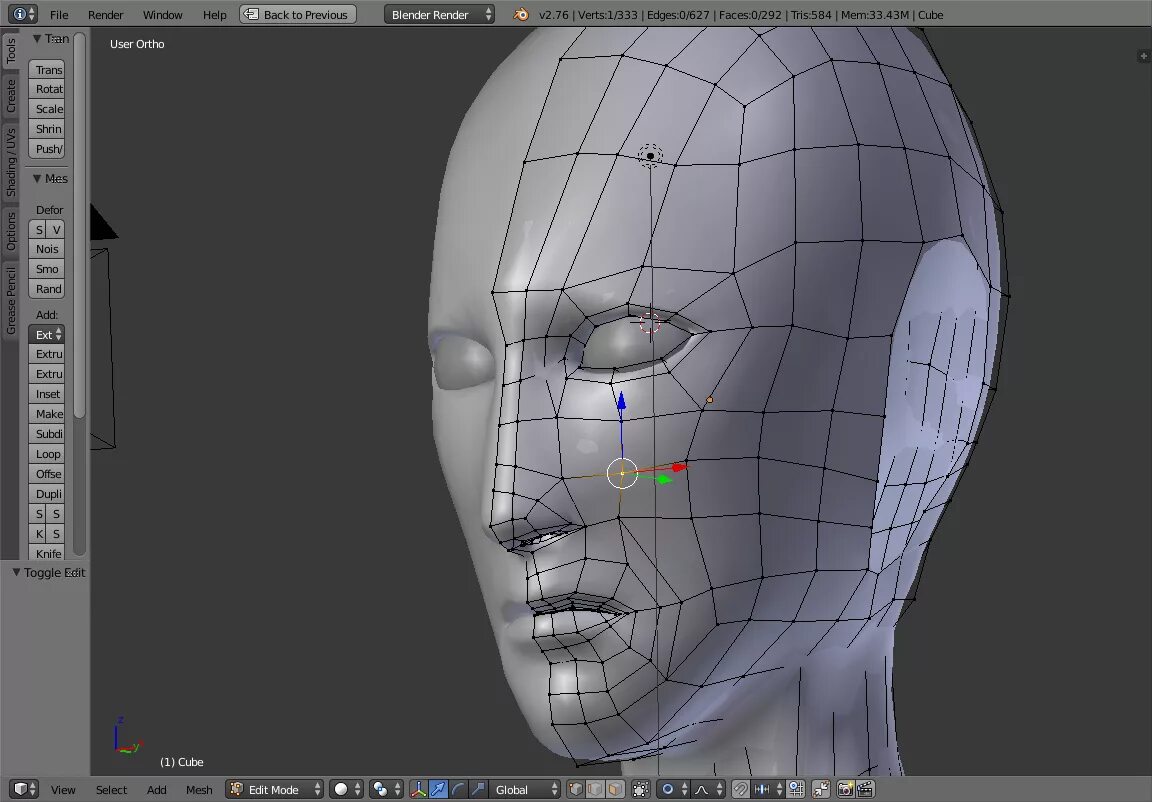The image size is (1152, 802).
Task: Switch to the Tools shelf tab
Action: coord(10,51)
